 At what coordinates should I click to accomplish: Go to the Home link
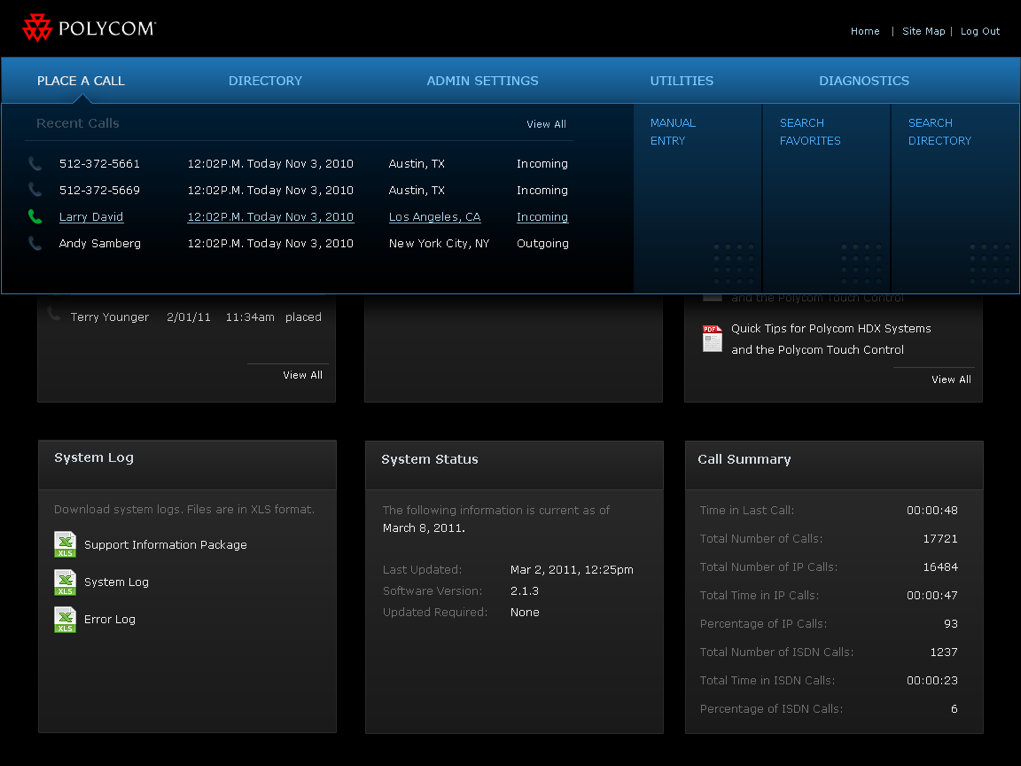pos(865,31)
